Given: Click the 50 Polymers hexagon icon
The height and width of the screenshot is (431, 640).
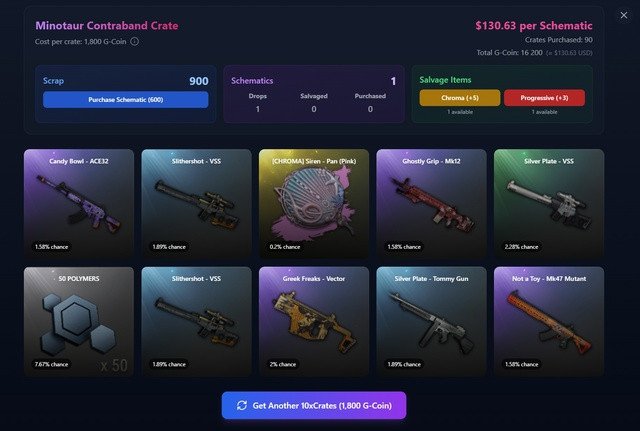Looking at the screenshot, I should pos(78,323).
